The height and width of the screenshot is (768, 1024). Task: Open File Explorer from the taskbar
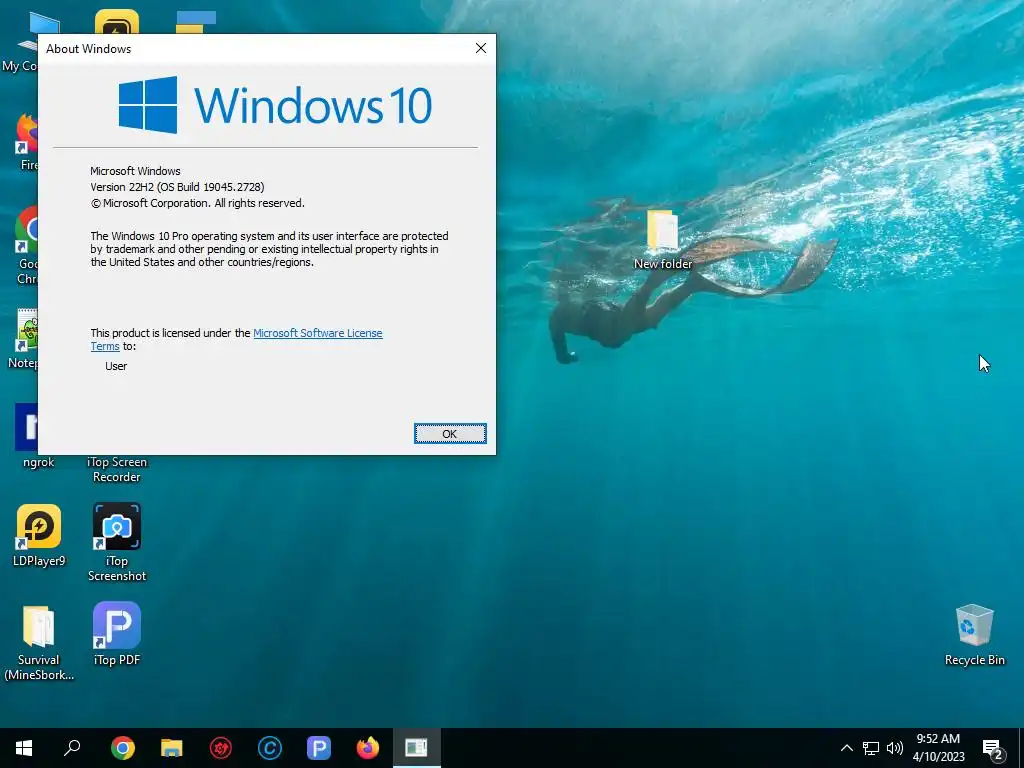click(x=172, y=748)
